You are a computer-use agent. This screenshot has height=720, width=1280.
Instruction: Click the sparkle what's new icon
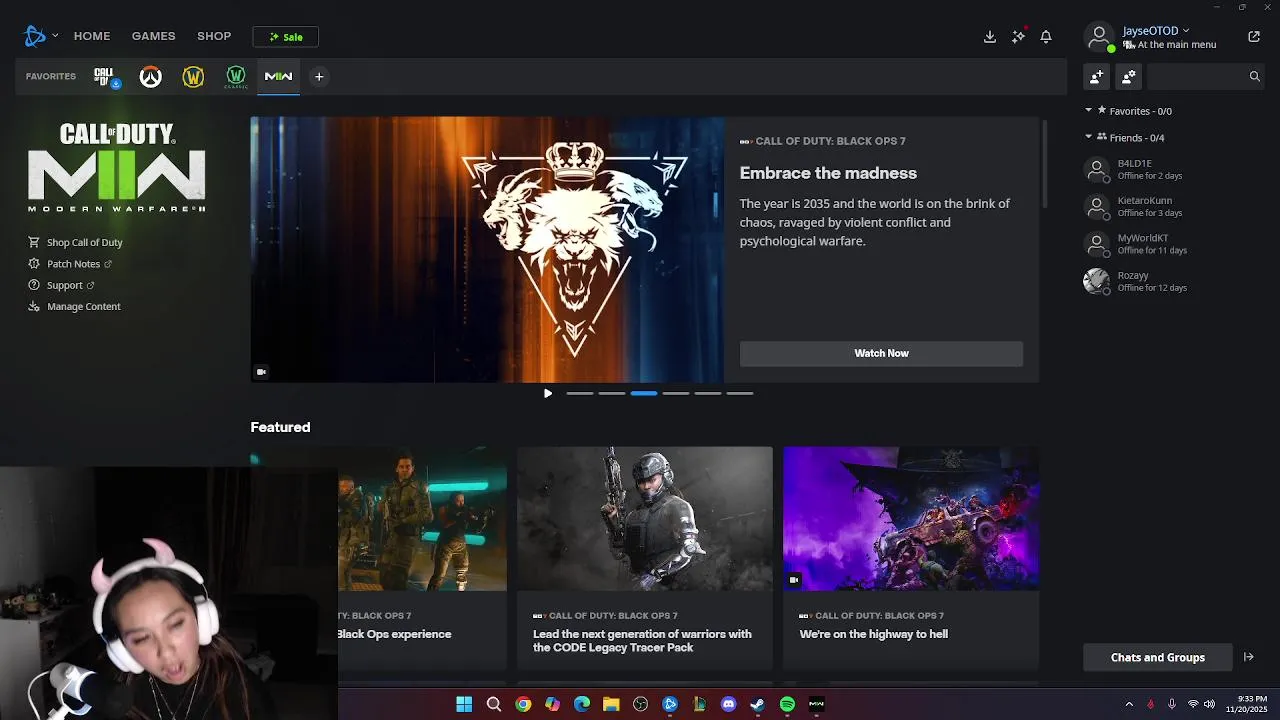[x=1018, y=37]
